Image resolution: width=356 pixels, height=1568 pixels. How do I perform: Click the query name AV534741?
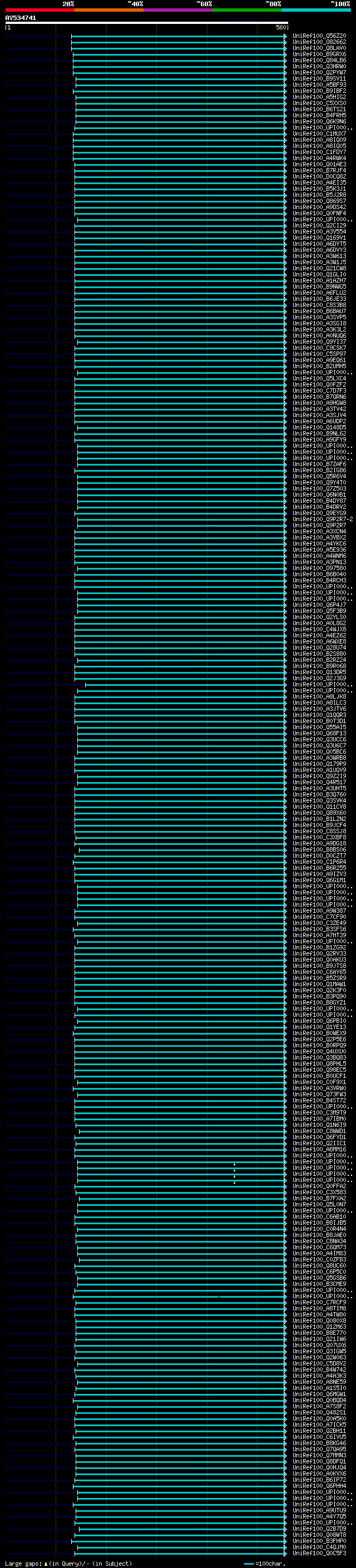click(x=21, y=18)
